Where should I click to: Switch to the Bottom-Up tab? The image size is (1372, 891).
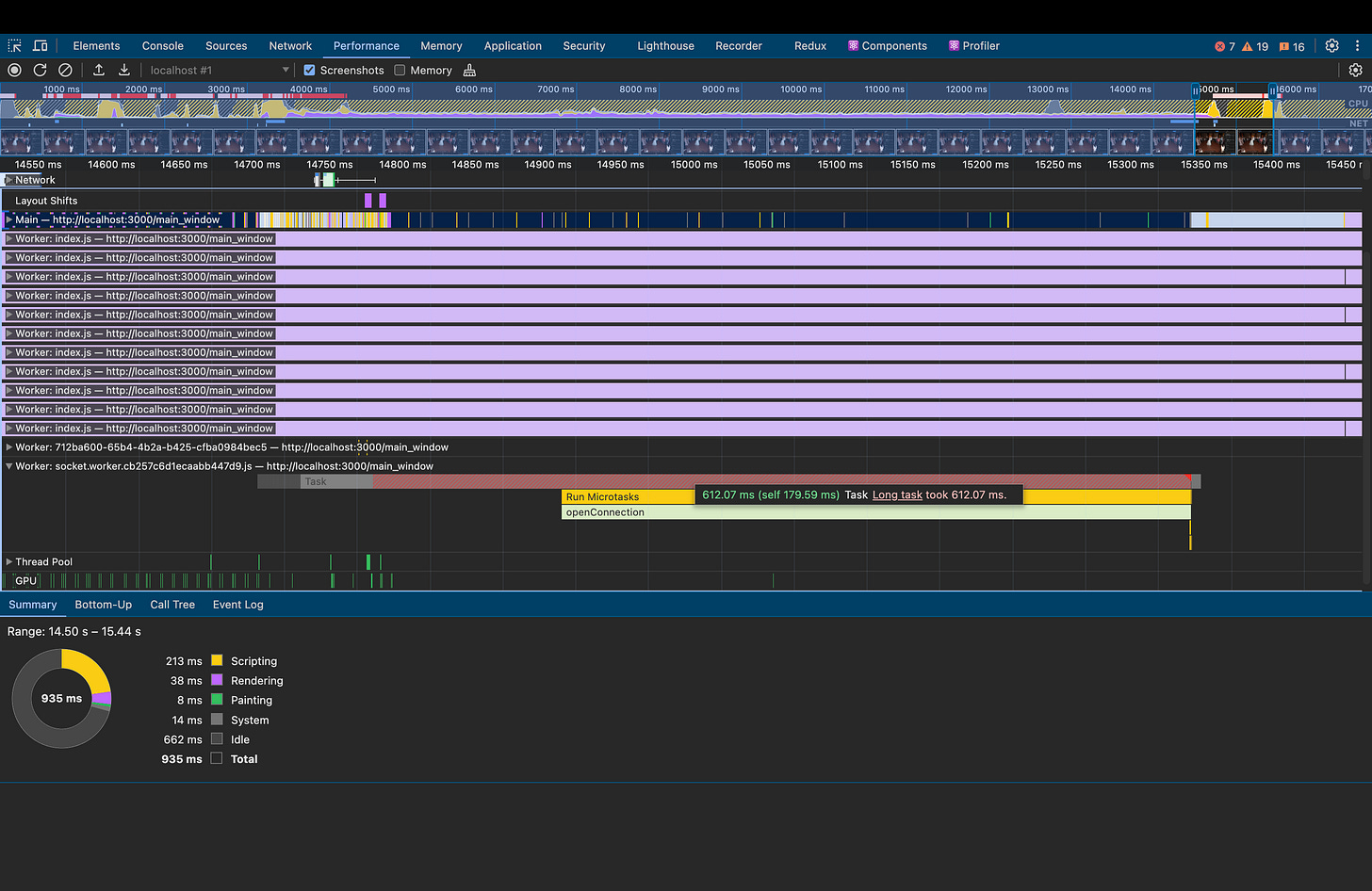click(104, 605)
